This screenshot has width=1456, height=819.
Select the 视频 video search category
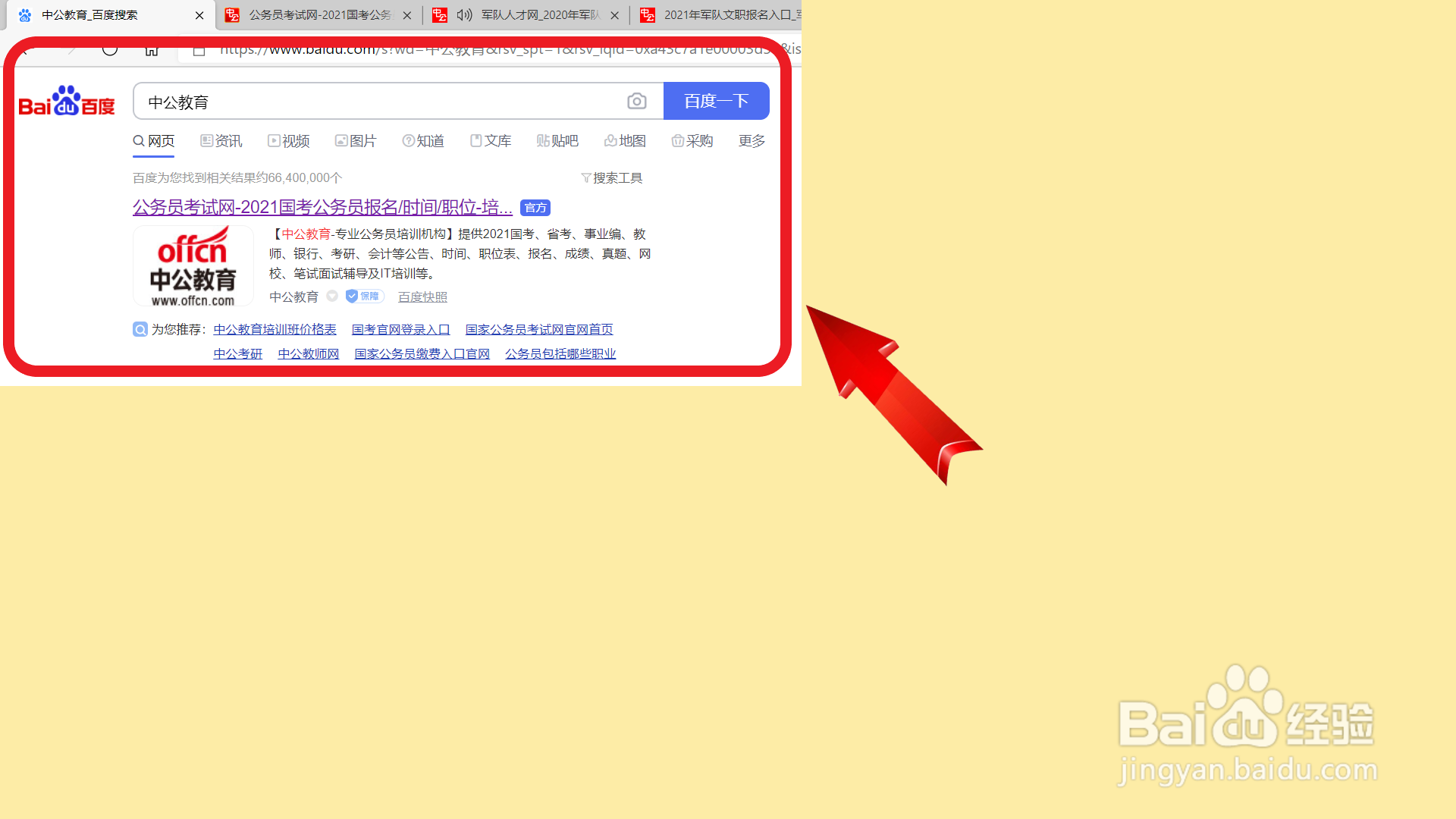click(x=288, y=140)
